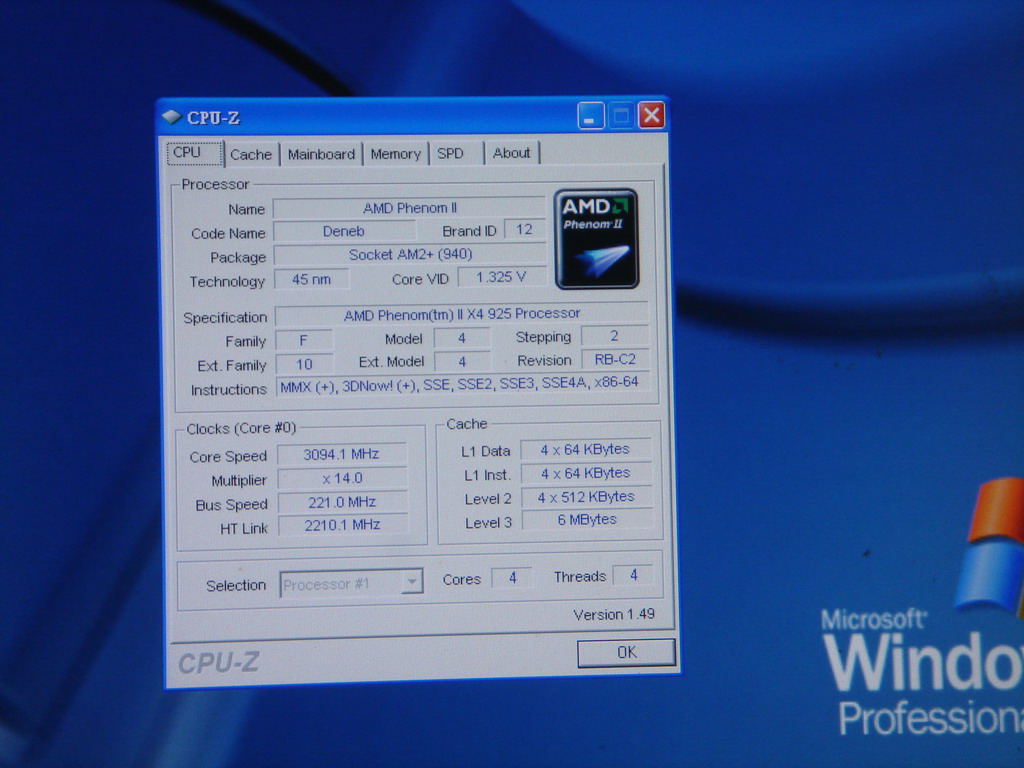Viewport: 1024px width, 768px height.
Task: Click the Package value 'Socket AM2+ (940)'
Action: click(410, 255)
